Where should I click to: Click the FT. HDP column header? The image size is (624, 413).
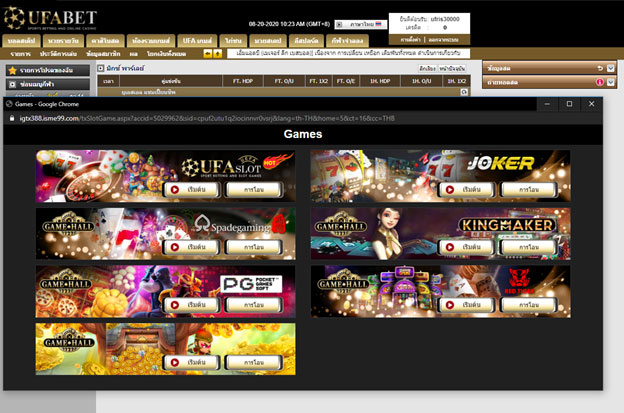click(243, 81)
